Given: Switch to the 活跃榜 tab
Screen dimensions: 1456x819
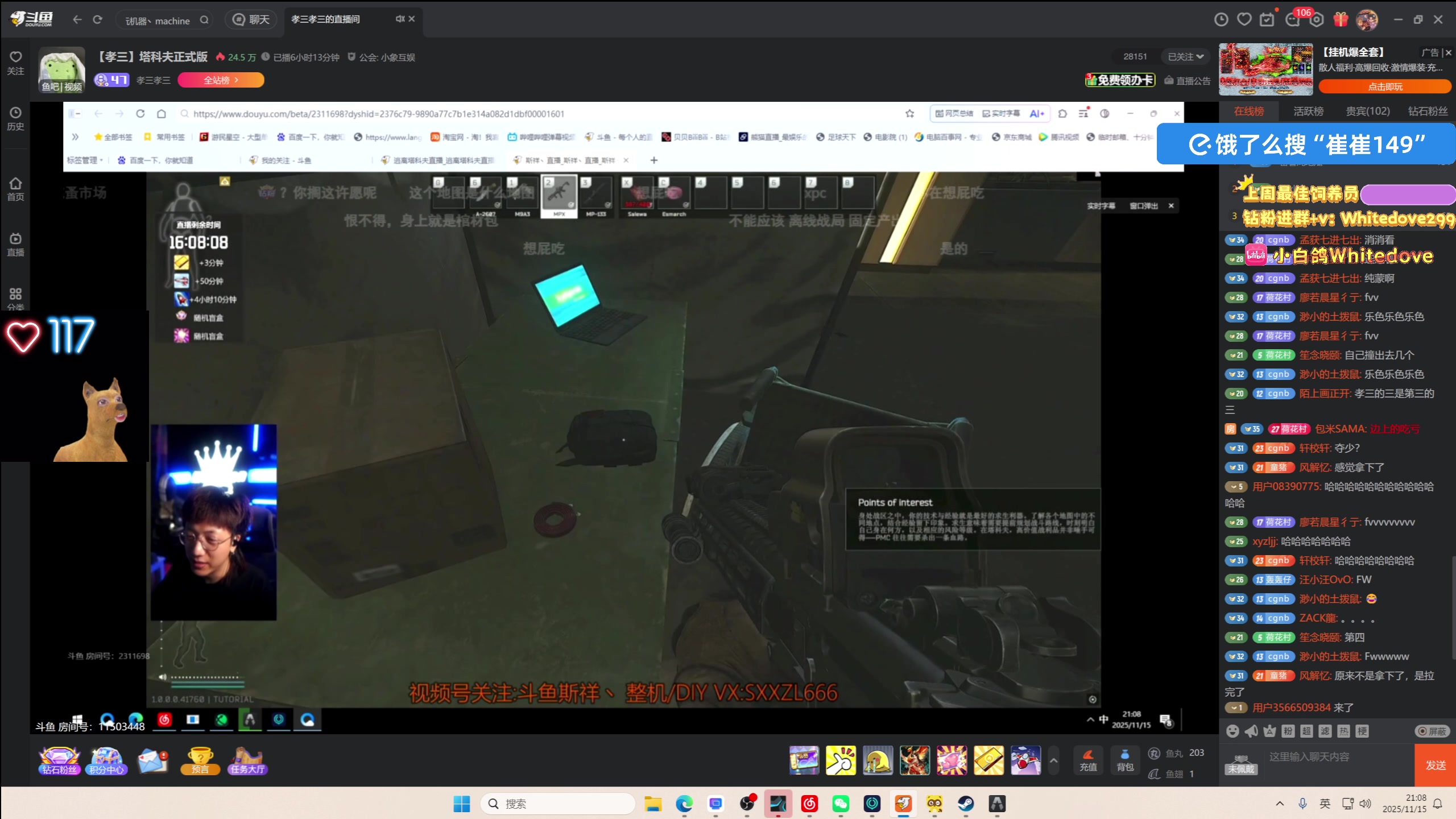Looking at the screenshot, I should point(1308,111).
